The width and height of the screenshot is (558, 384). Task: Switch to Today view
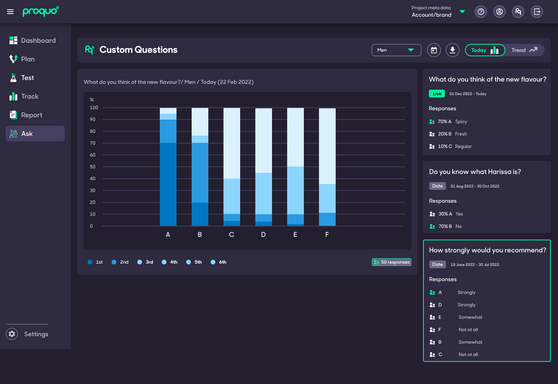(485, 50)
